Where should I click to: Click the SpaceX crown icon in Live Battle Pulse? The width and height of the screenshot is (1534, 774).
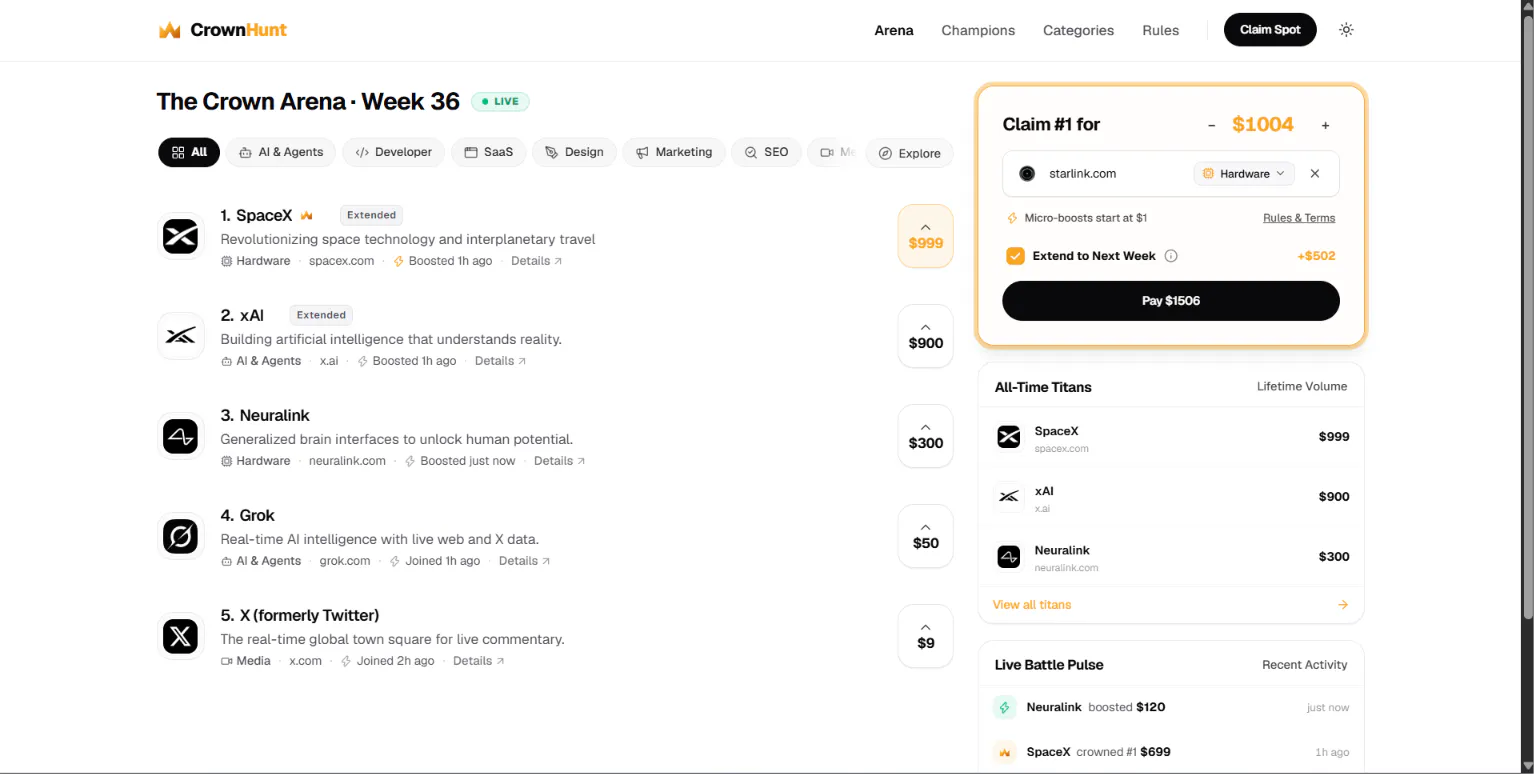tap(1004, 752)
